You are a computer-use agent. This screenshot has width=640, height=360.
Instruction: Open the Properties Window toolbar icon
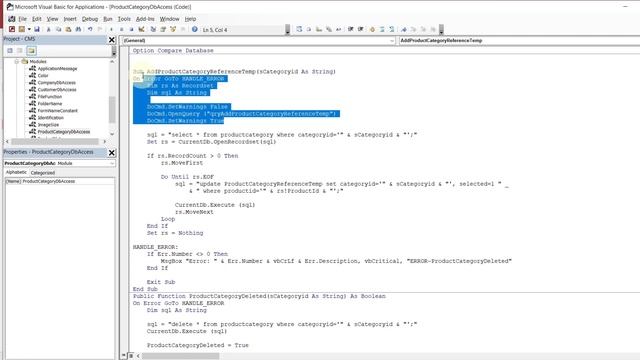point(163,29)
